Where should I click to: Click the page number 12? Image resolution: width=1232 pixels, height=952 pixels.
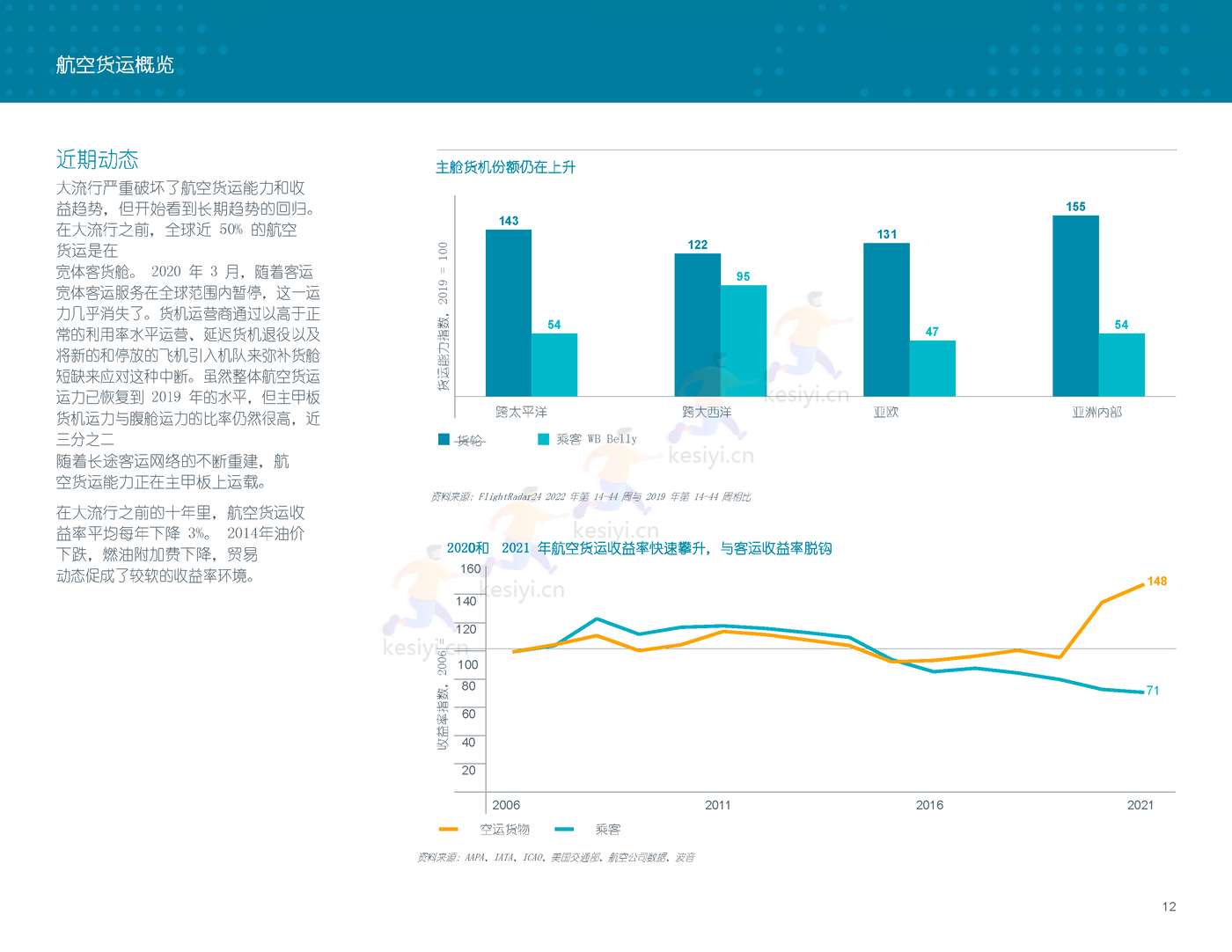[x=1169, y=906]
